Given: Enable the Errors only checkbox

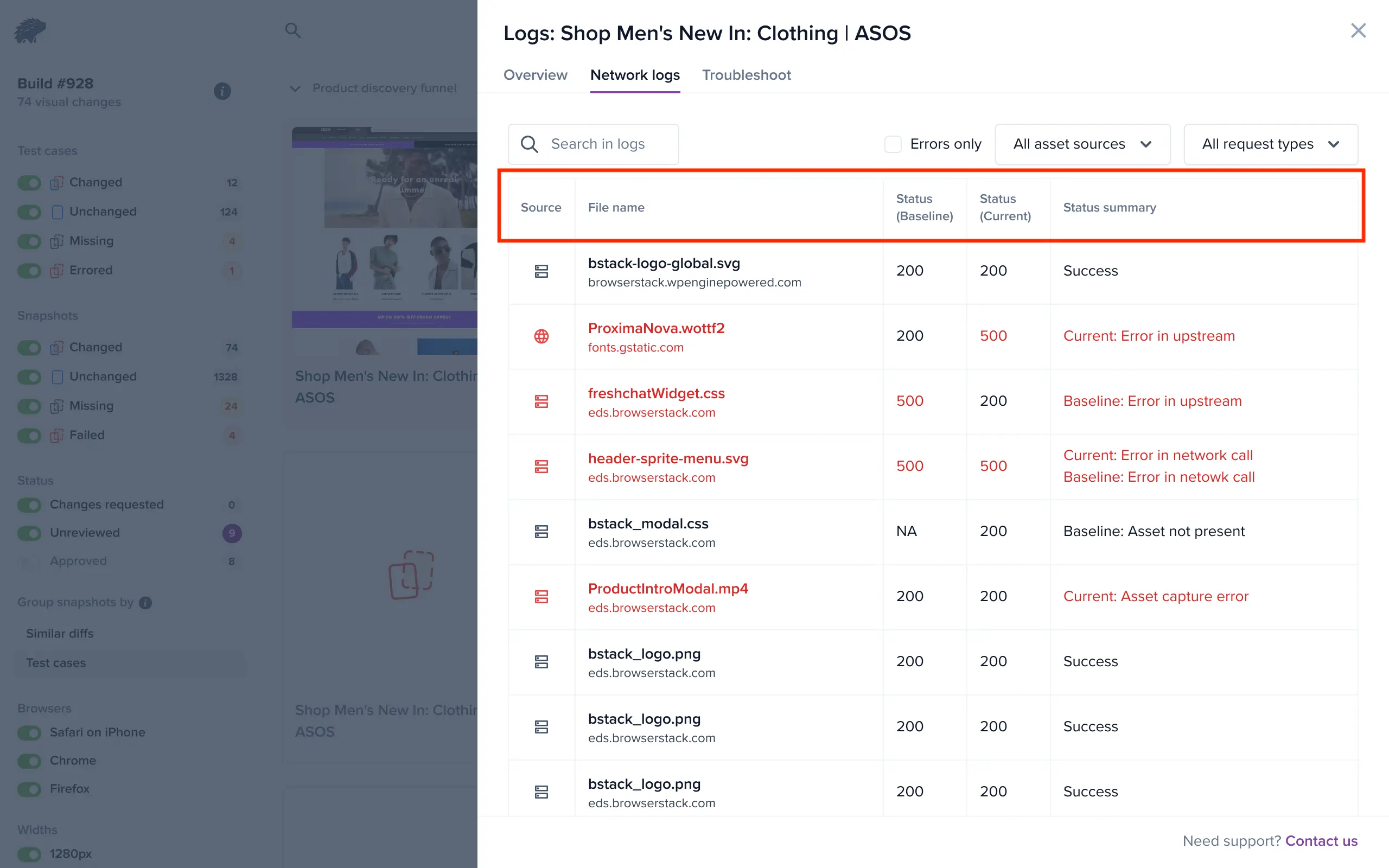Looking at the screenshot, I should point(893,144).
